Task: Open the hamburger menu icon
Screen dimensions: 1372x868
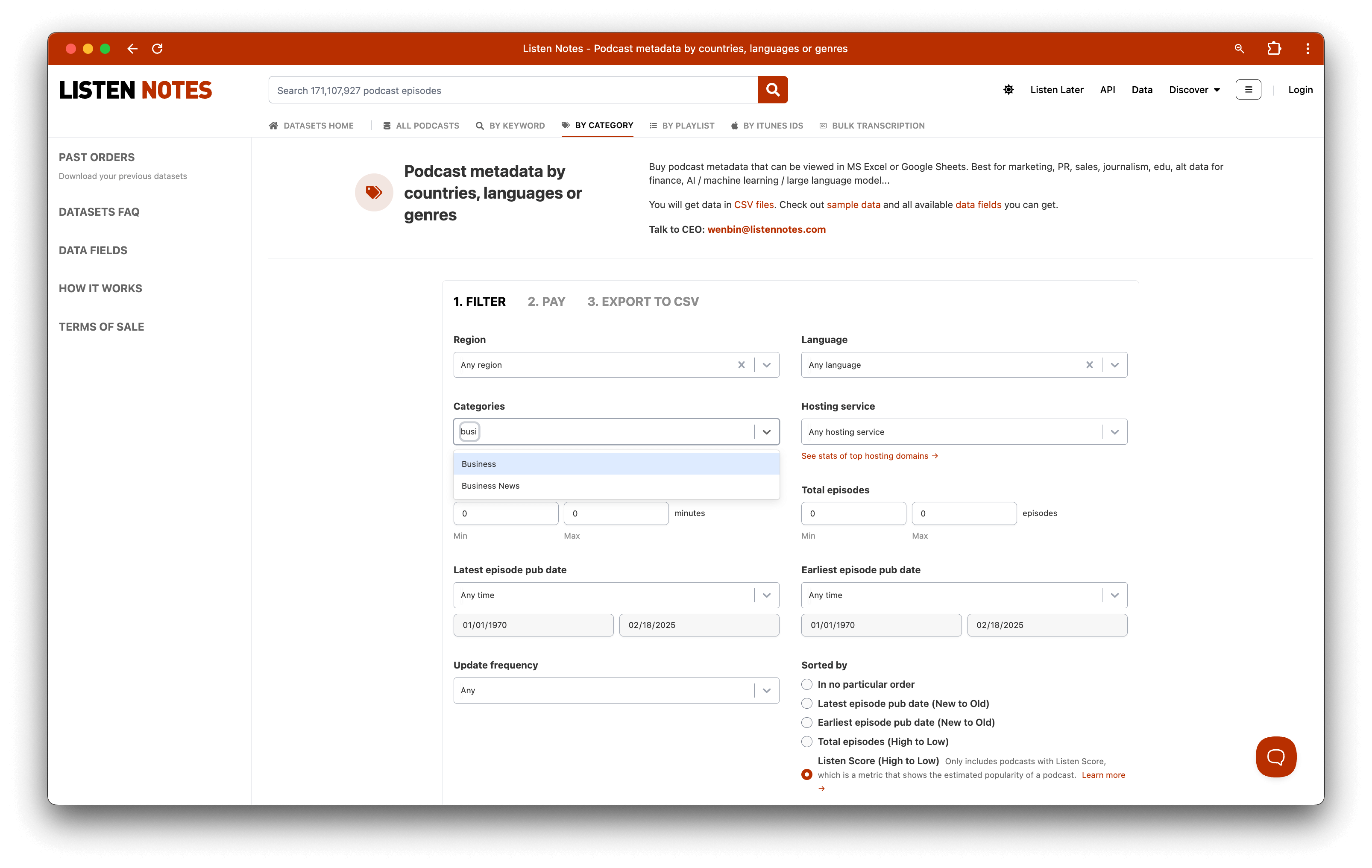Action: (x=1248, y=89)
